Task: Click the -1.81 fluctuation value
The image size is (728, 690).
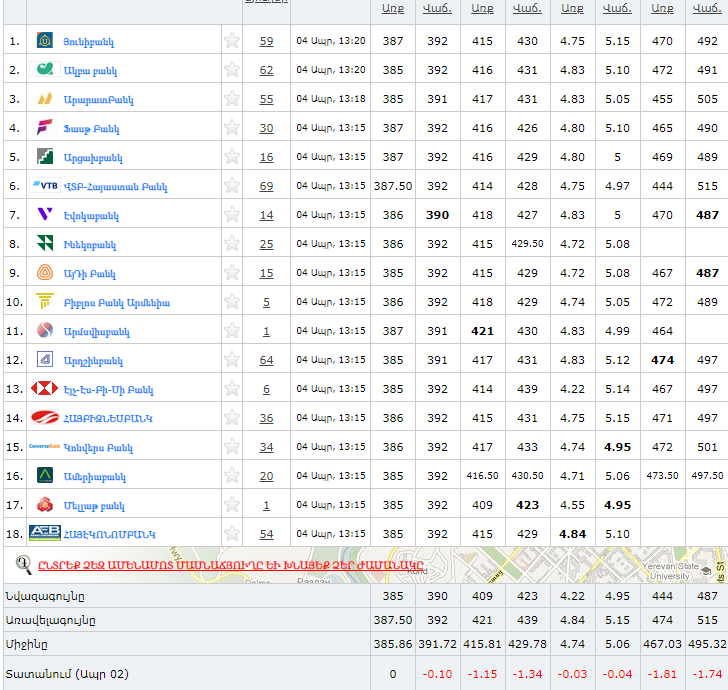Action: [x=662, y=674]
